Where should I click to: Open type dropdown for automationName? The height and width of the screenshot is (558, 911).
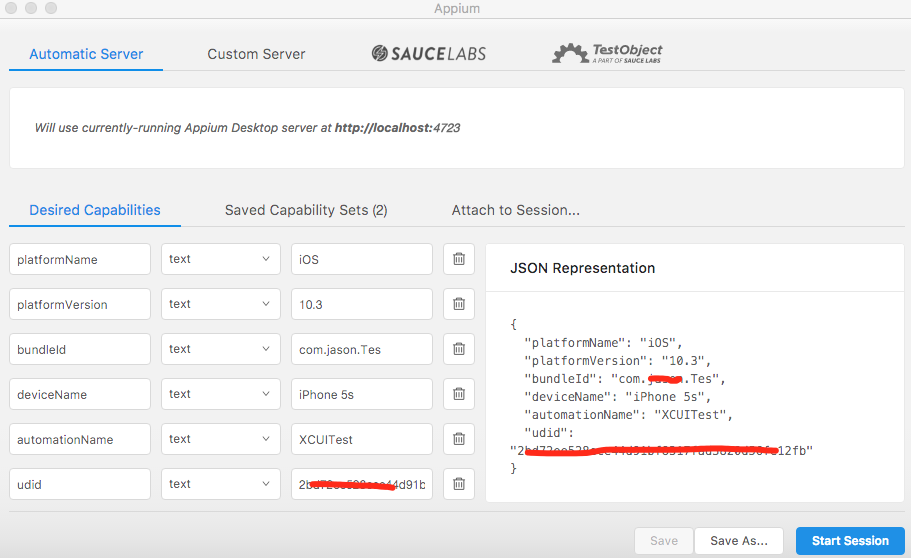click(221, 439)
